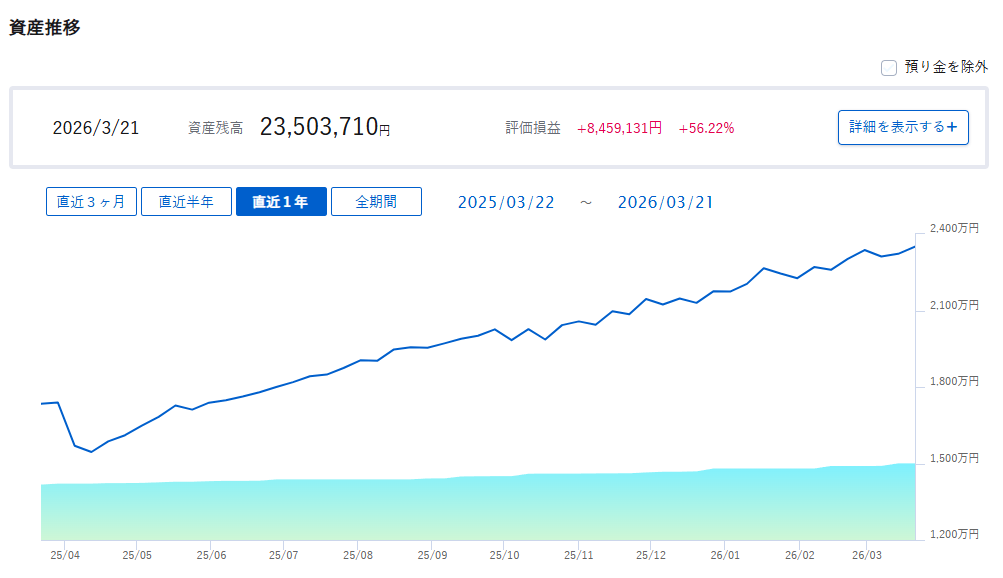The image size is (1003, 578).
Task: Click the start date 2025/03/22
Action: tap(506, 202)
